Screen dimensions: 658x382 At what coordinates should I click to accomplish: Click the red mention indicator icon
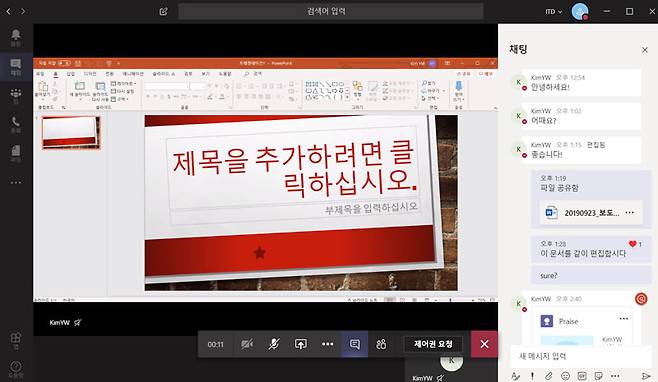pyautogui.click(x=641, y=299)
